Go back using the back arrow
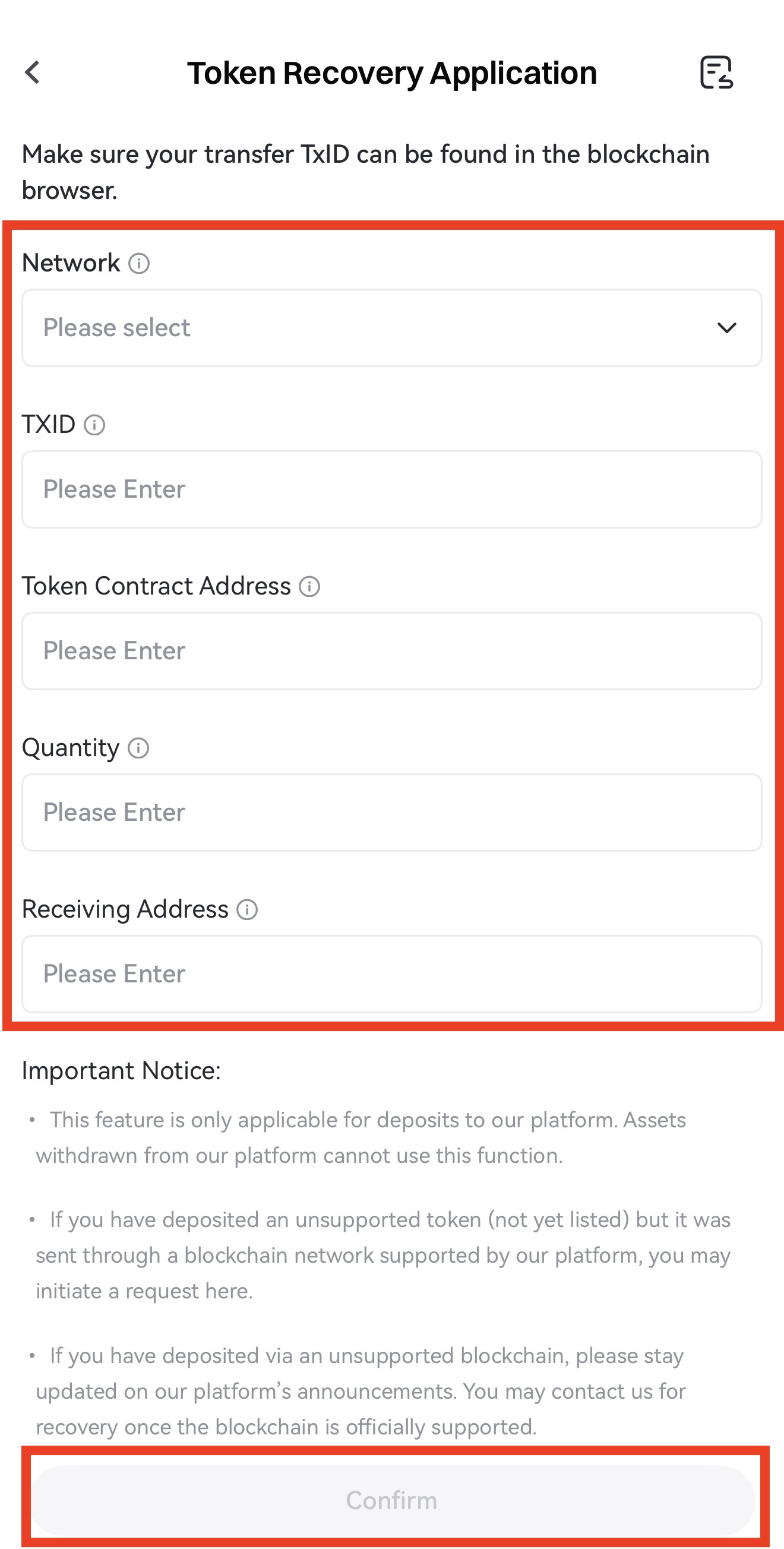 (x=33, y=73)
